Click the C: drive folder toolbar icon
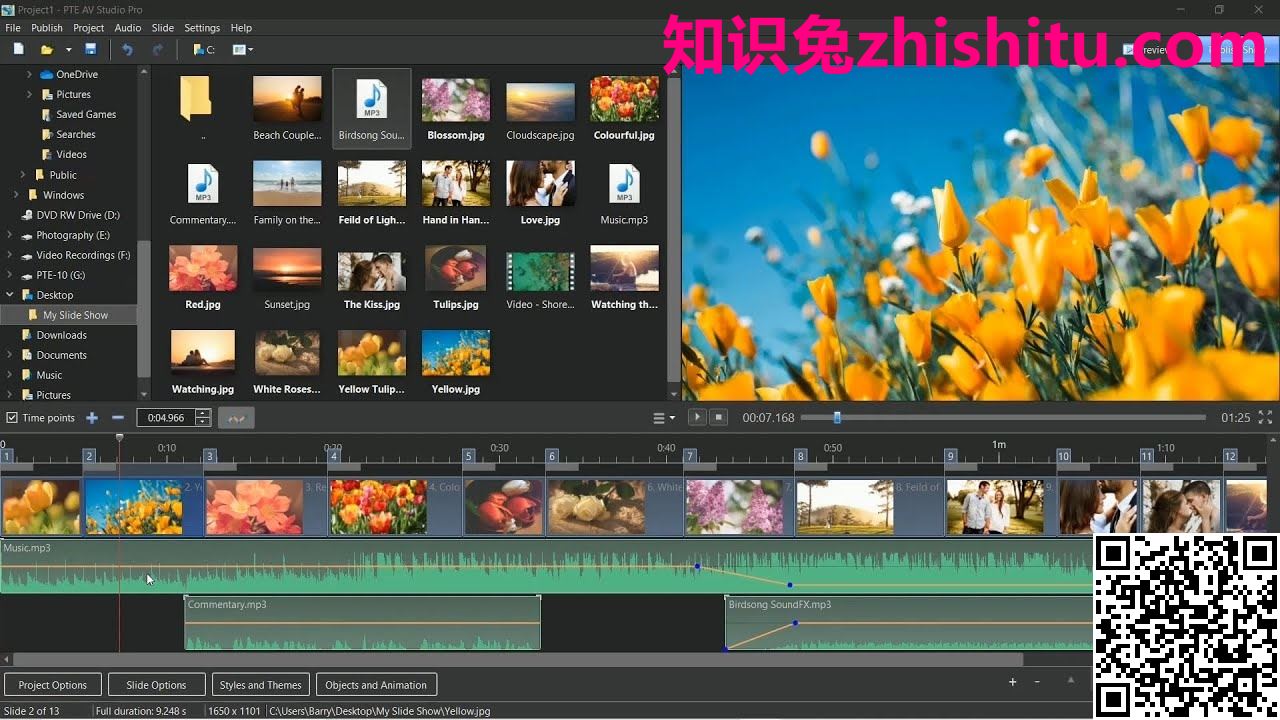Screen dimensions: 1280x720 [x=204, y=49]
